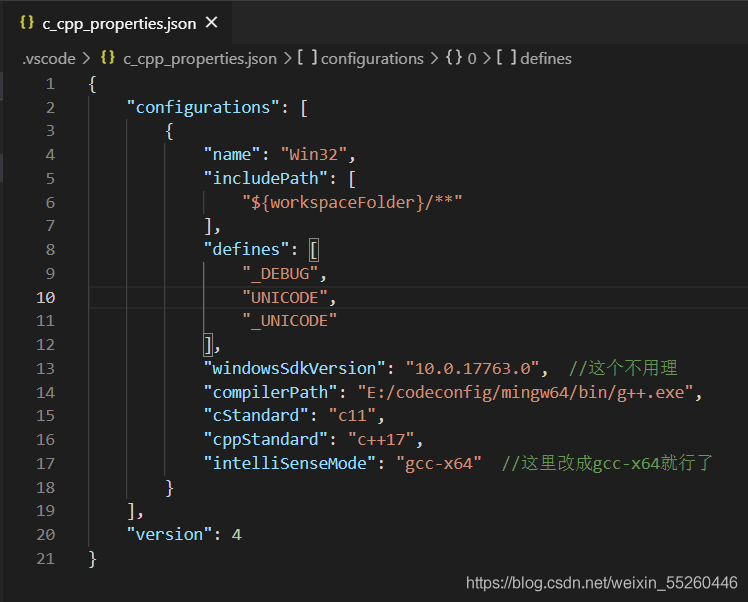The image size is (748, 602).
Task: Click the "configurations" key on line 2
Action: point(203,107)
